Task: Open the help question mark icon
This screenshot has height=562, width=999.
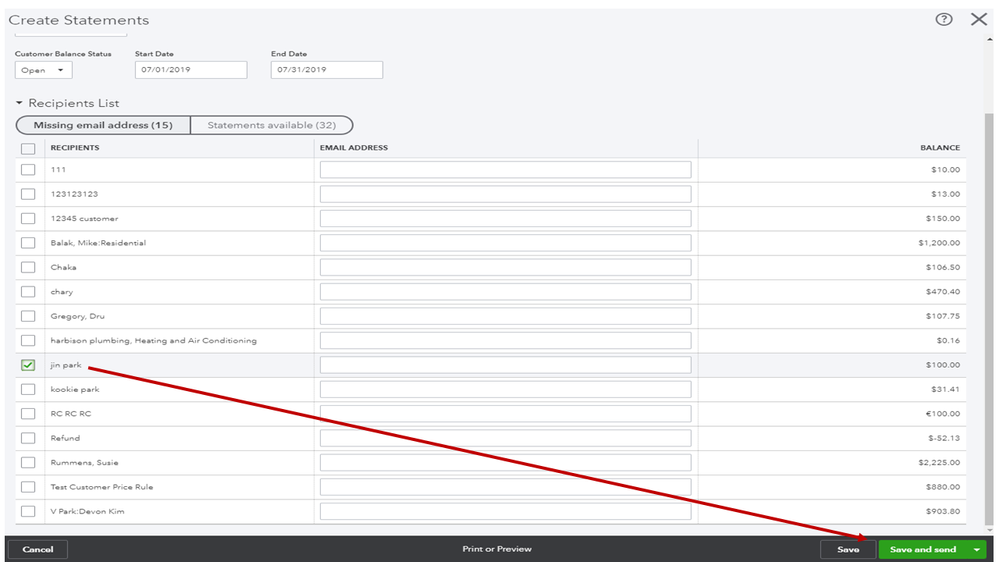Action: point(944,19)
